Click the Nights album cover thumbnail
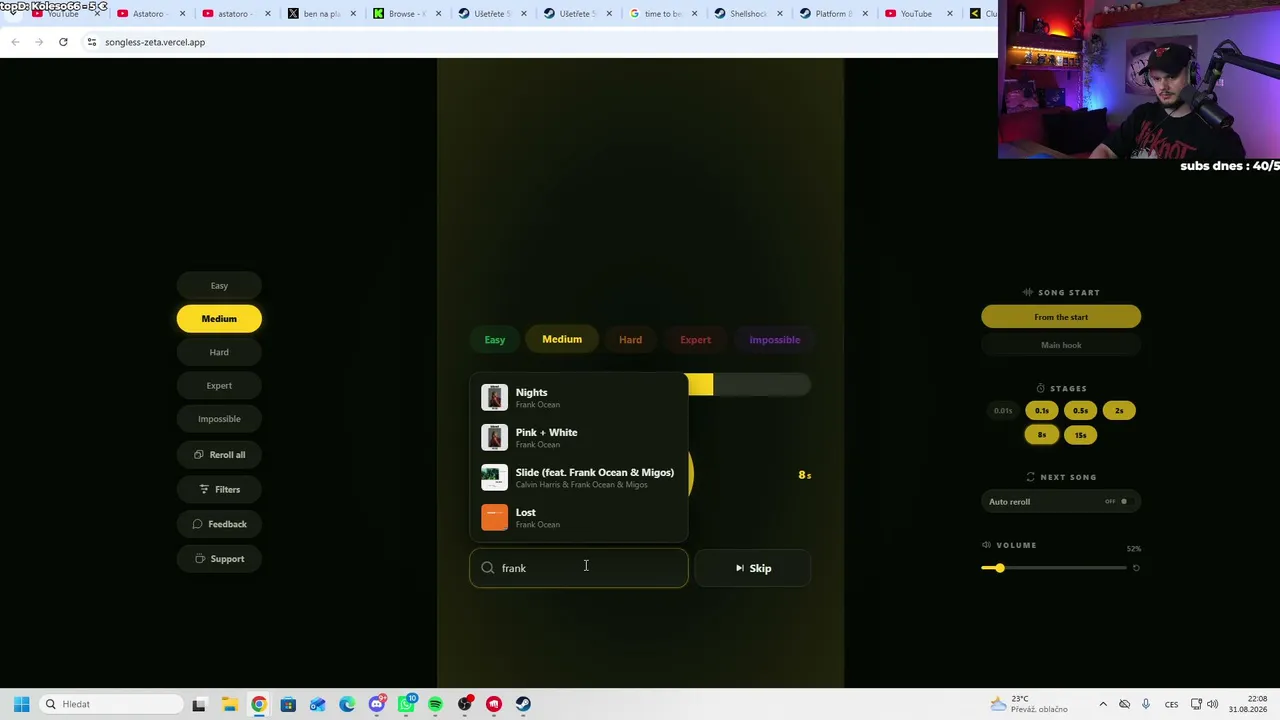Screen dimensions: 1280x720 click(x=494, y=398)
